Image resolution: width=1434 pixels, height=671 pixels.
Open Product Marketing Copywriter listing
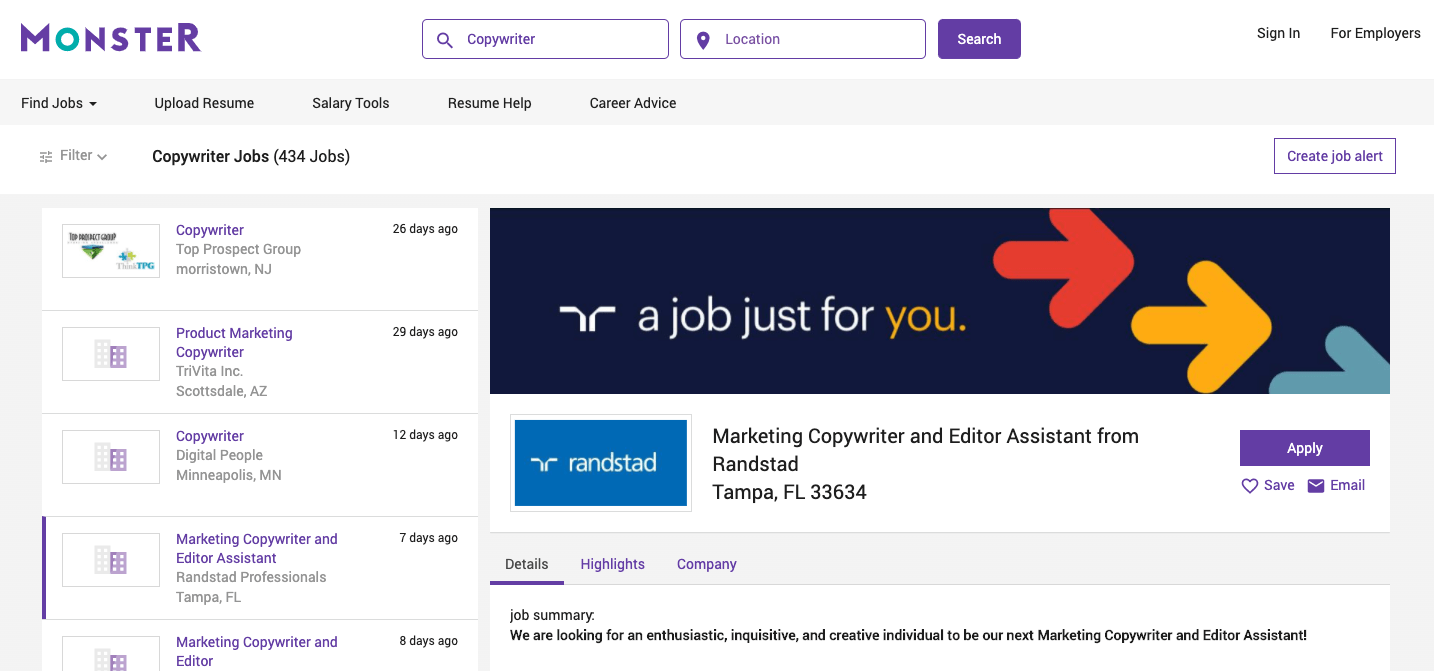pyautogui.click(x=234, y=342)
